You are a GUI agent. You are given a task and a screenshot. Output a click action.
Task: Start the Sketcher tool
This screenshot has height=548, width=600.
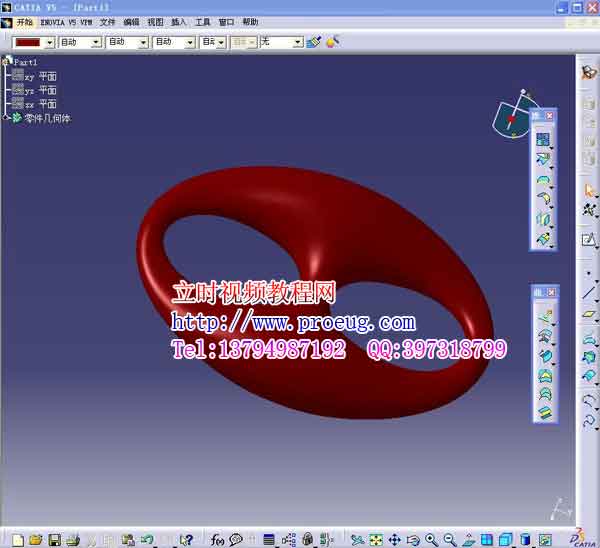point(588,240)
